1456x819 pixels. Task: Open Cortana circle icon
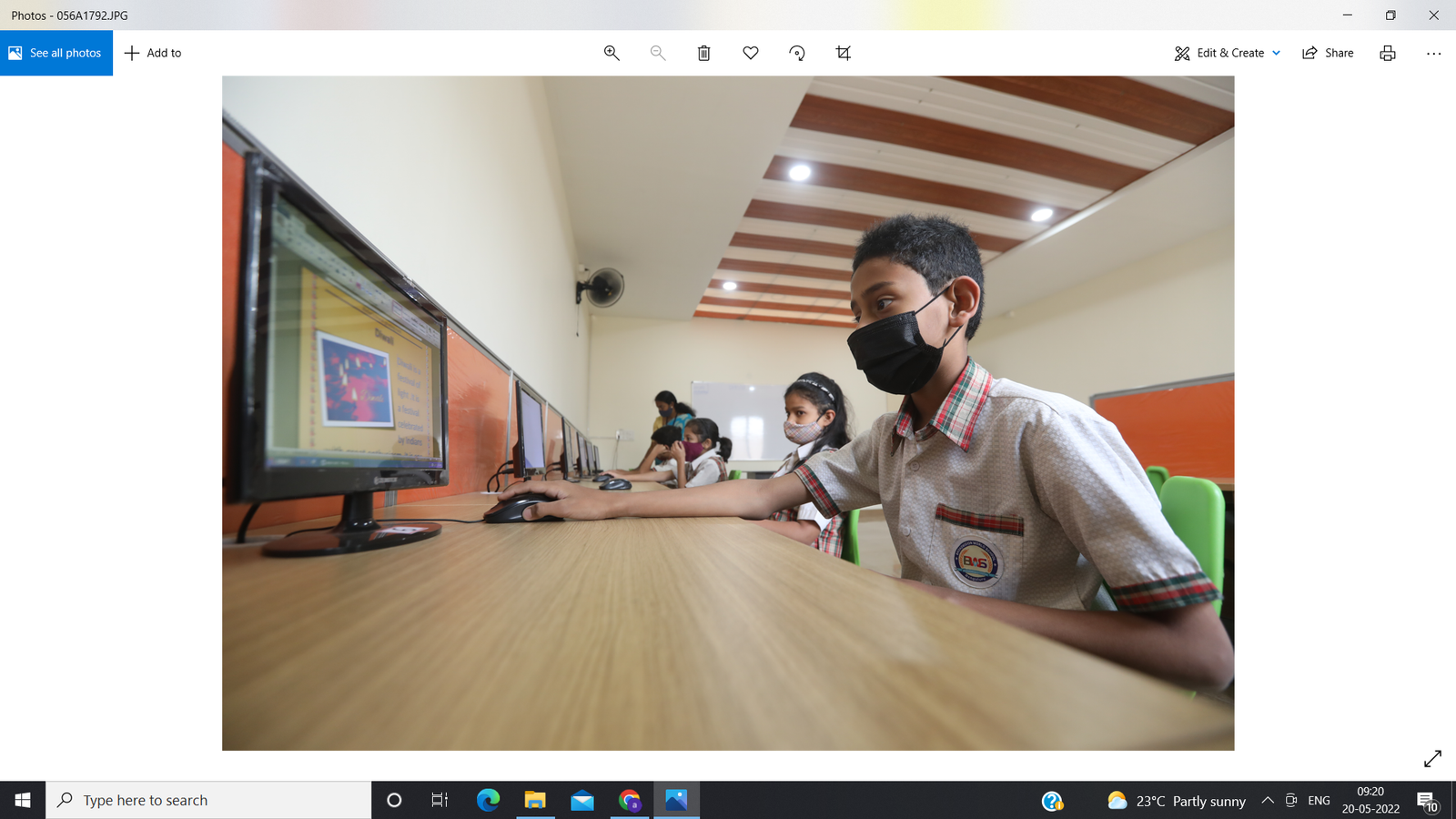click(394, 800)
